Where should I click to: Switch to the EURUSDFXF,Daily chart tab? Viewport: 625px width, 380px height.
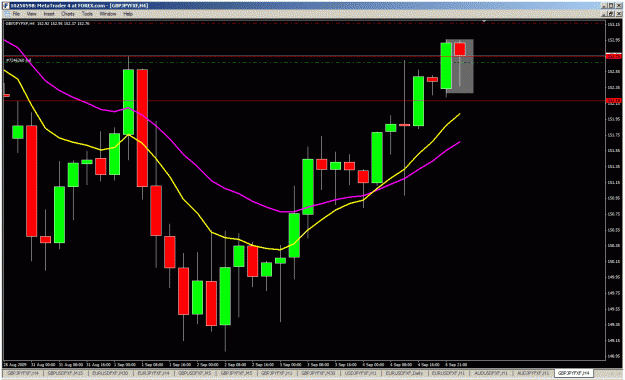tap(404, 373)
